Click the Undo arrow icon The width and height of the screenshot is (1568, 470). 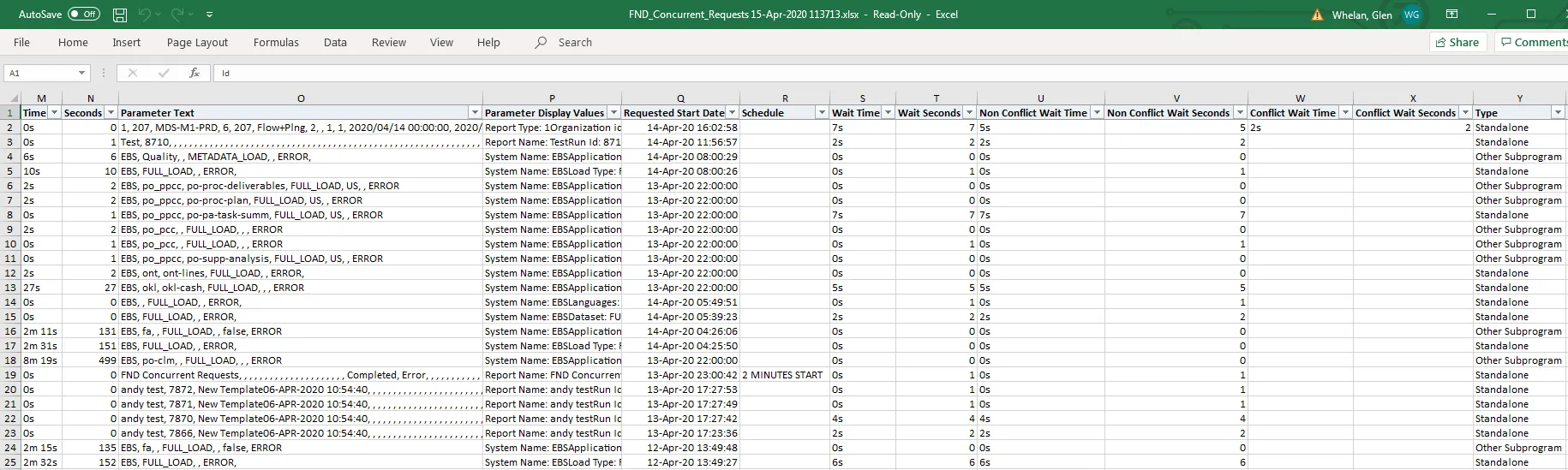click(x=145, y=15)
